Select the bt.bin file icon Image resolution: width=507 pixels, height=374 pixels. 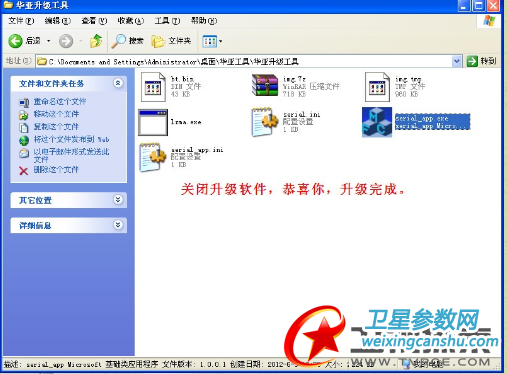(x=153, y=87)
